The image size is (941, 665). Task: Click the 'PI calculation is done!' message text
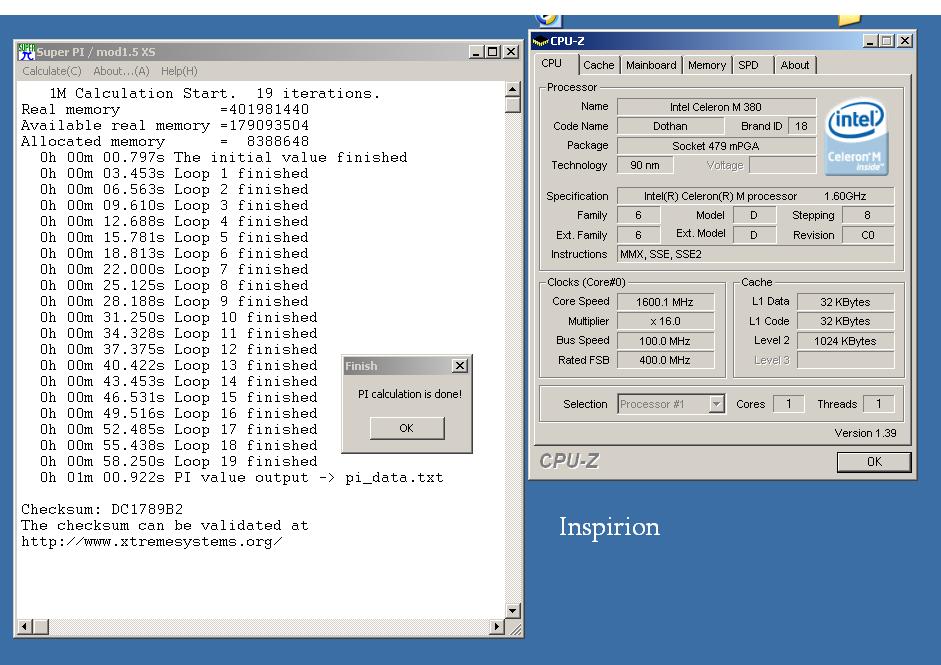410,394
